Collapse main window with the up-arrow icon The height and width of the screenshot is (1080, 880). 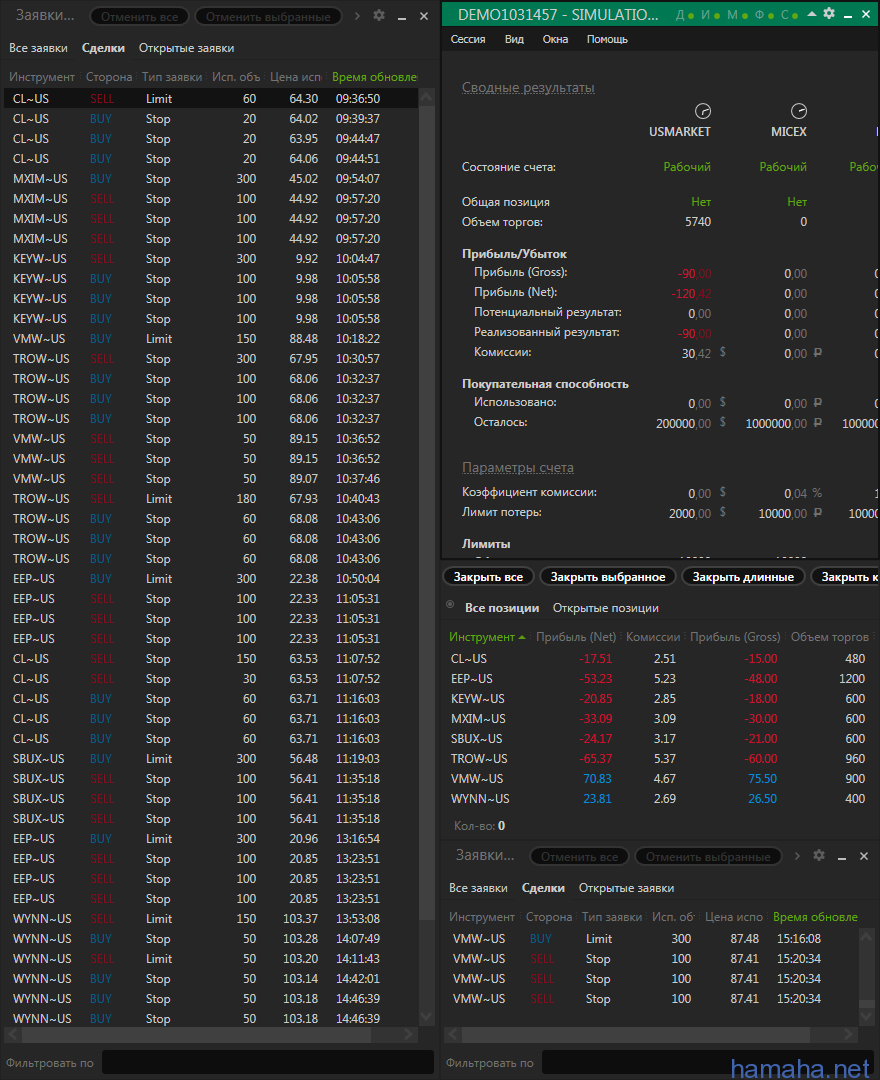point(811,13)
